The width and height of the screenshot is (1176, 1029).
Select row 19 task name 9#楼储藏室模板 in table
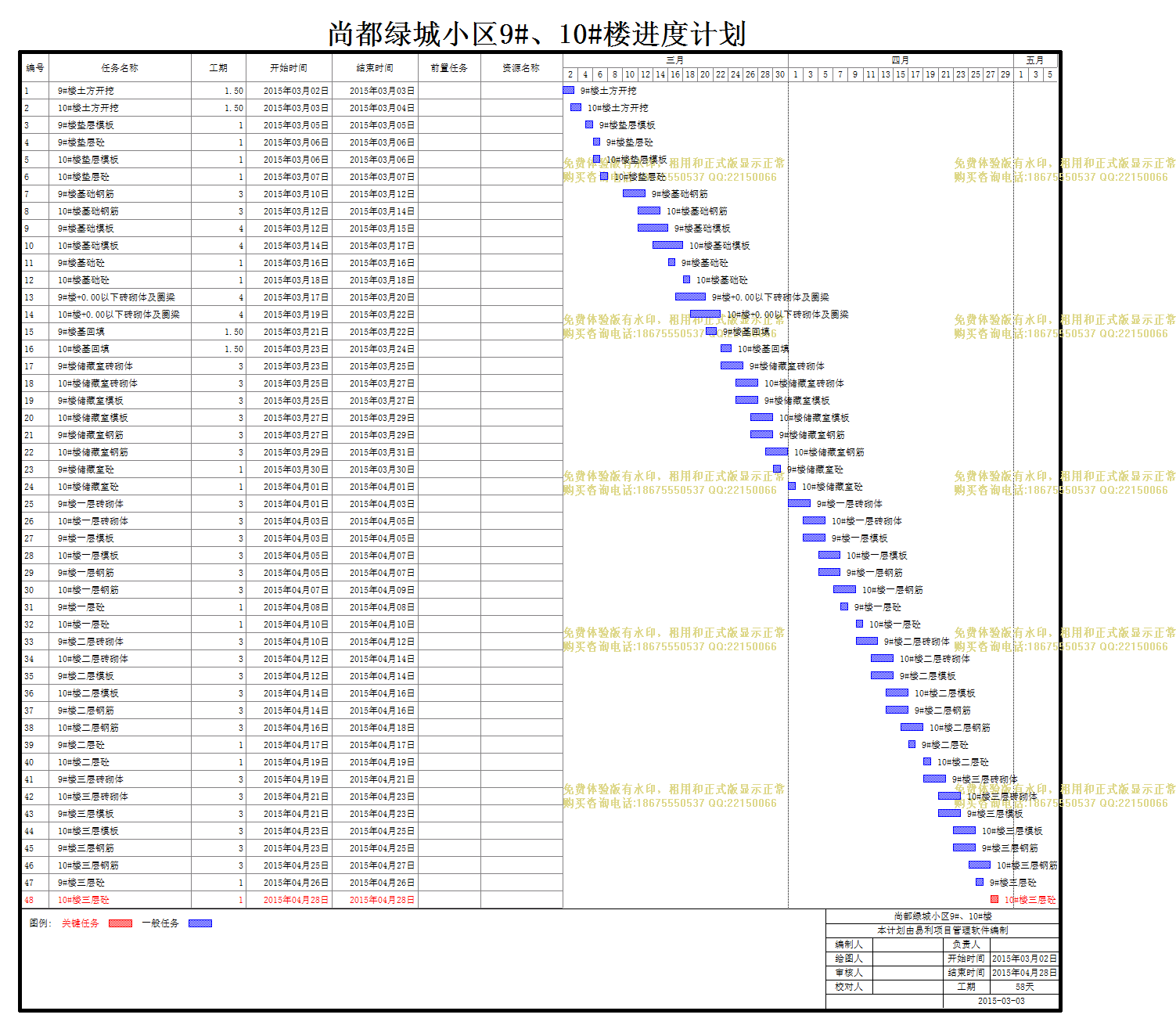(x=90, y=401)
